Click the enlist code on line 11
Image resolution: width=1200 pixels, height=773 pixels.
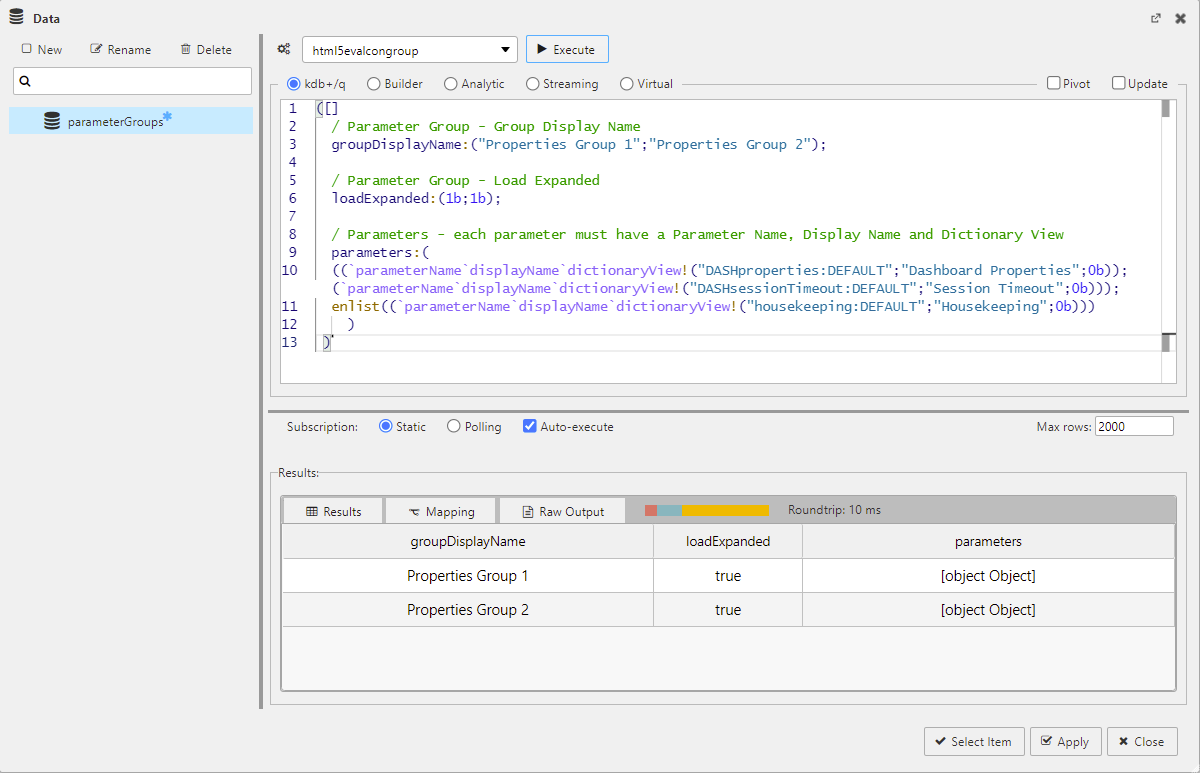714,306
